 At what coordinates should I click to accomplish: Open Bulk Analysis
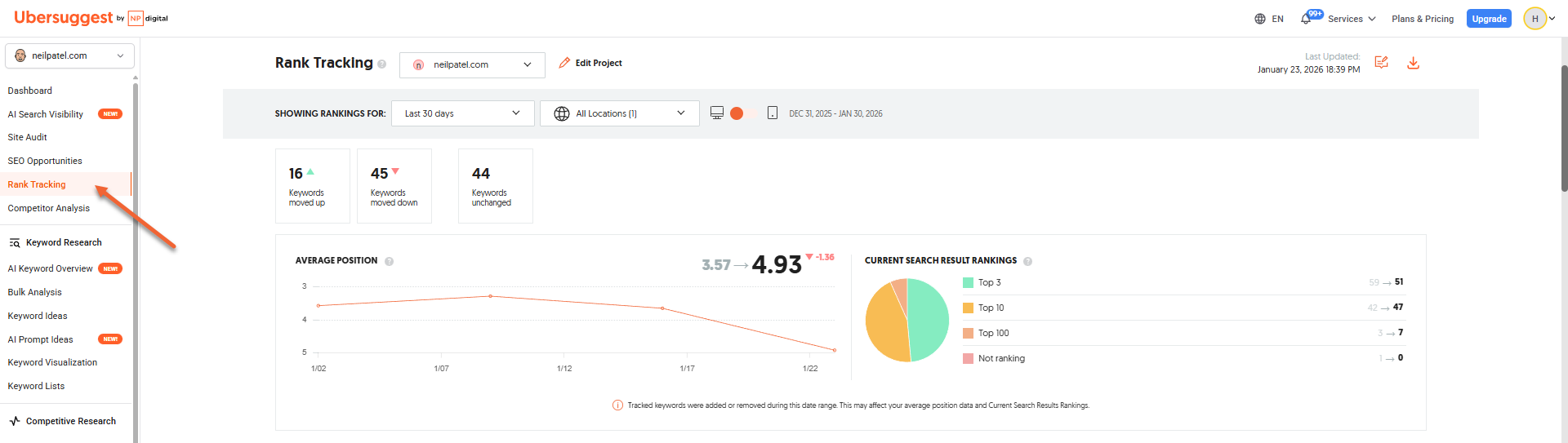[x=35, y=292]
